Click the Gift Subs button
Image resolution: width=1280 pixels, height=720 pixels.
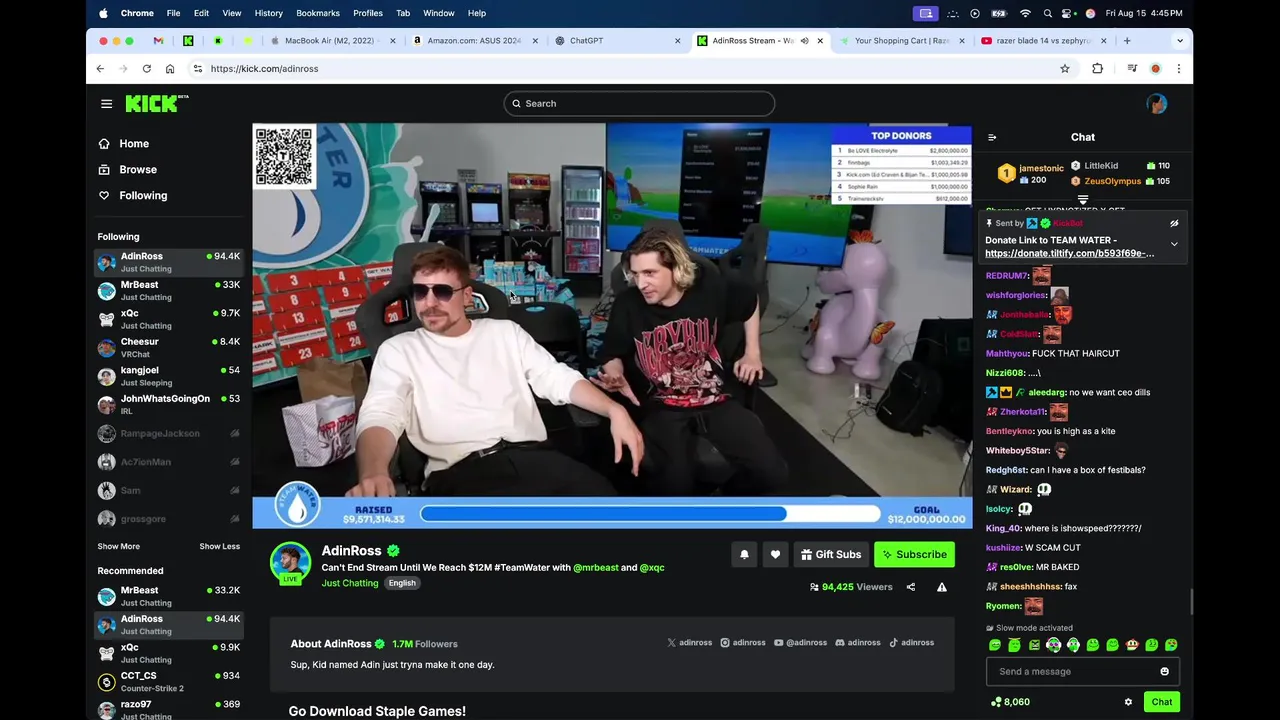point(831,554)
